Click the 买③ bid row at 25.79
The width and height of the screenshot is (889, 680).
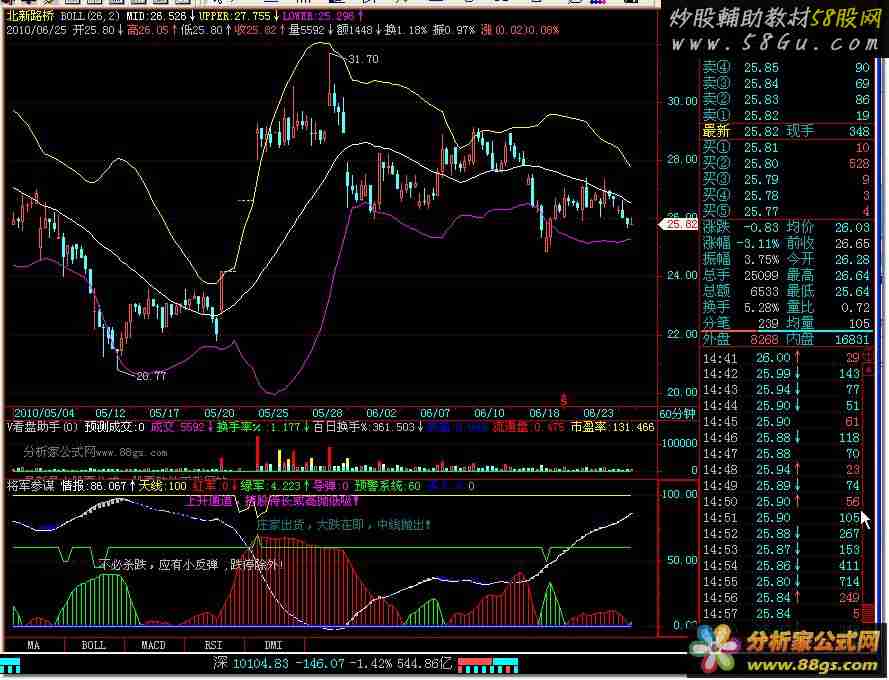pyautogui.click(x=786, y=179)
